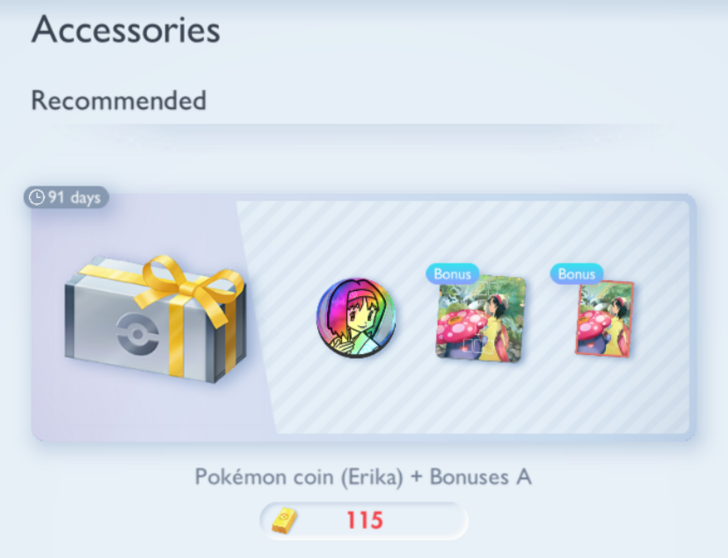
Task: Select the rainbow Erika Pokémon coin
Action: (357, 318)
